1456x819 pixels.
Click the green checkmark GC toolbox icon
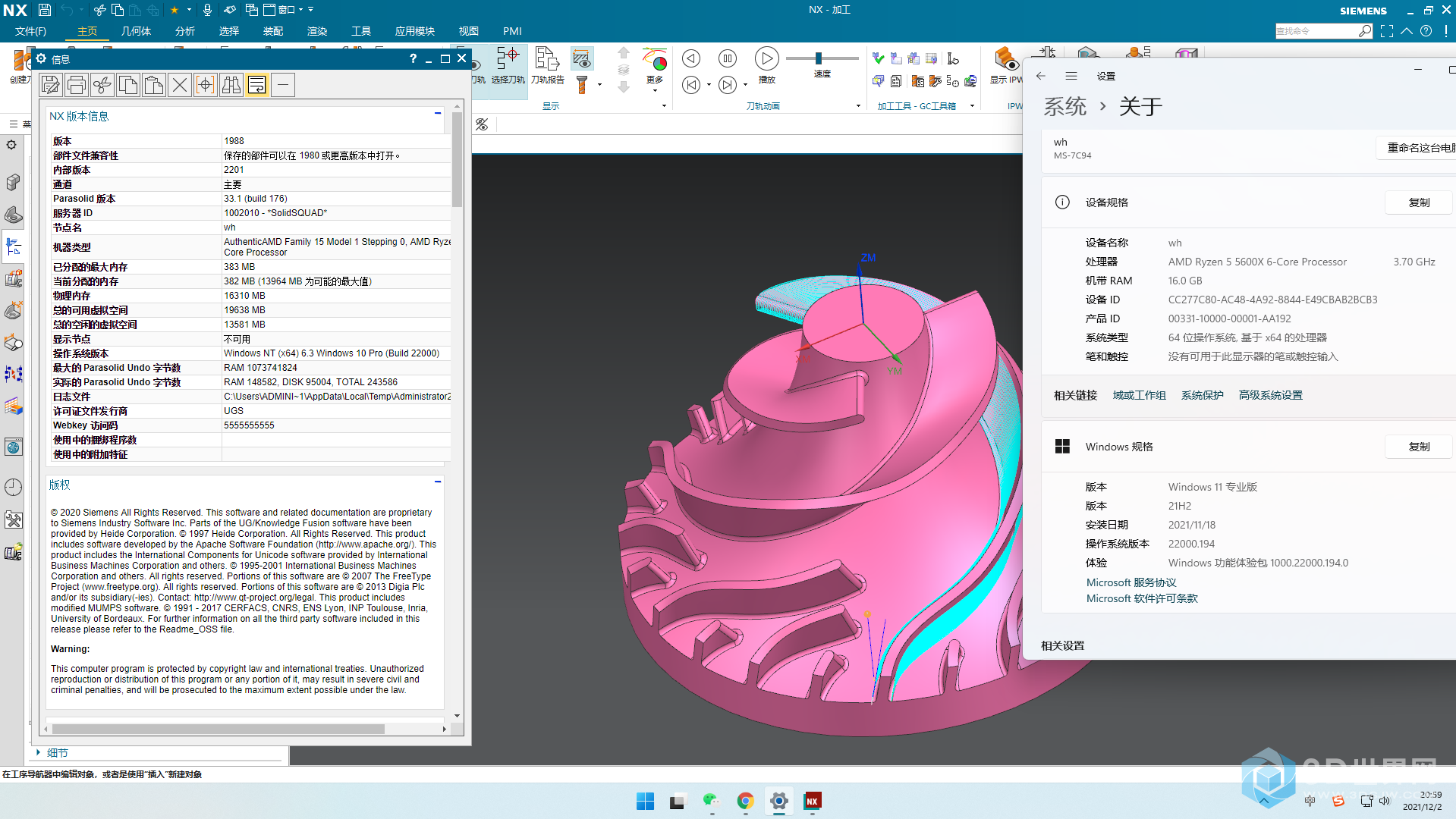pos(879,58)
